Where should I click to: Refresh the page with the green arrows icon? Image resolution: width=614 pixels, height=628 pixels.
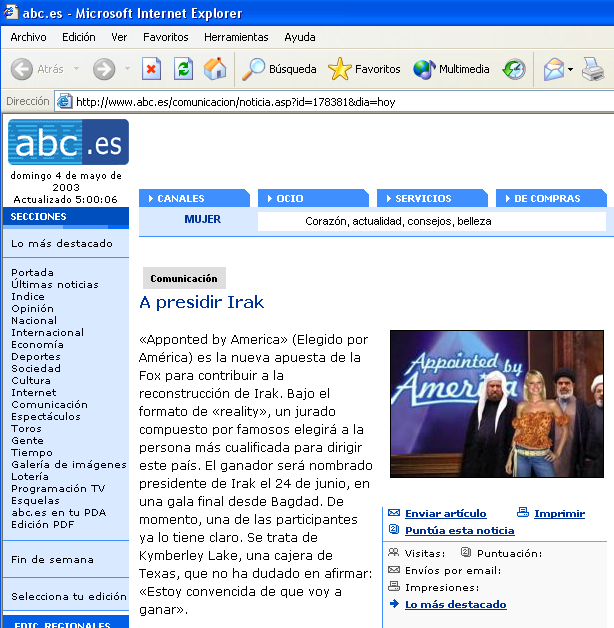183,69
